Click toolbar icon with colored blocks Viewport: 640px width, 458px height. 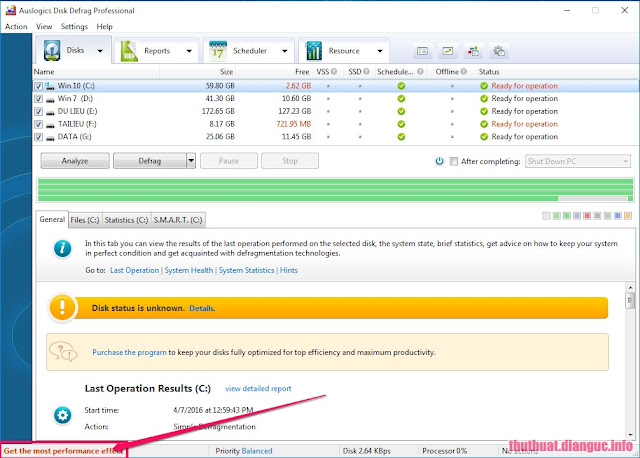473,51
